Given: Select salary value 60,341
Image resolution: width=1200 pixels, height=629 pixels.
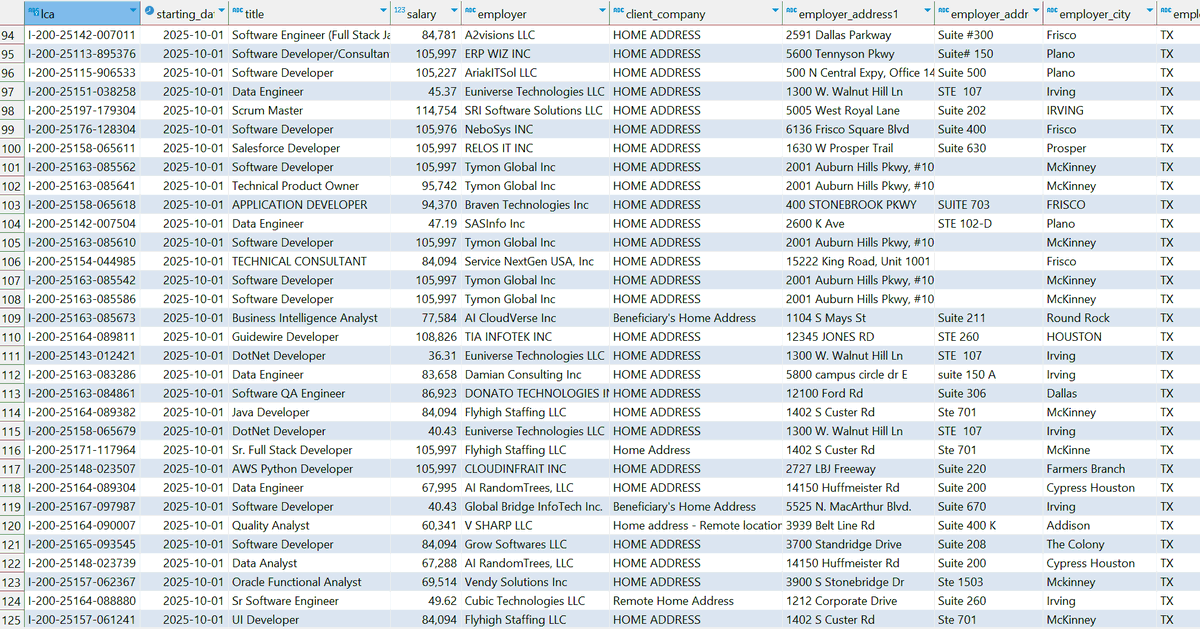Looking at the screenshot, I should pyautogui.click(x=426, y=525).
